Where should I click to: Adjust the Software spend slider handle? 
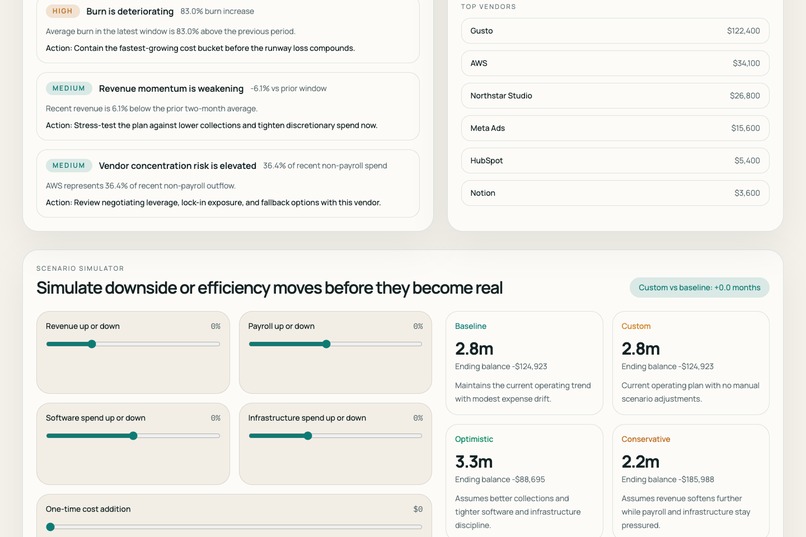[x=133, y=436]
